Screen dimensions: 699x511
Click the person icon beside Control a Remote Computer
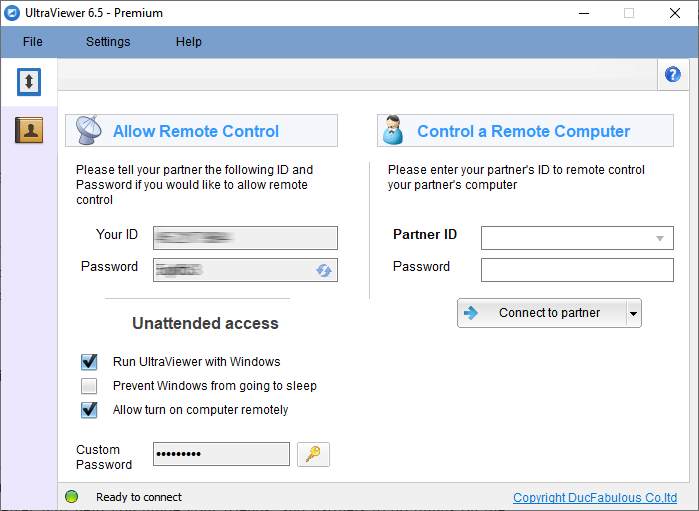[394, 131]
